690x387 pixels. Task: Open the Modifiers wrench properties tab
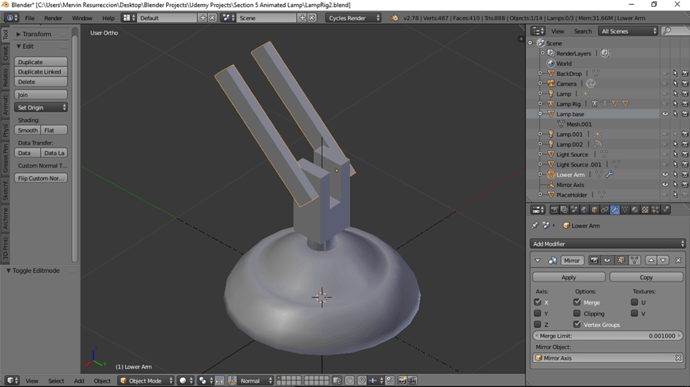click(615, 210)
